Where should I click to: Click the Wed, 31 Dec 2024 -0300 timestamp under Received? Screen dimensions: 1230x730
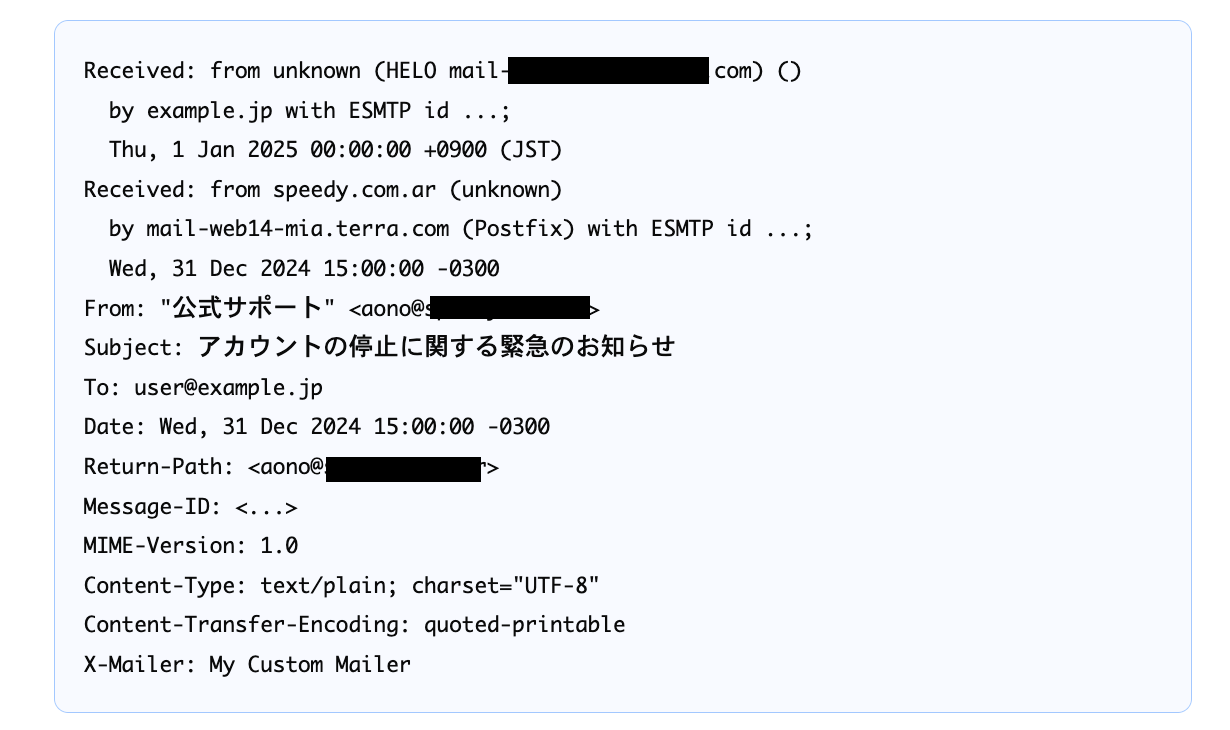(304, 269)
